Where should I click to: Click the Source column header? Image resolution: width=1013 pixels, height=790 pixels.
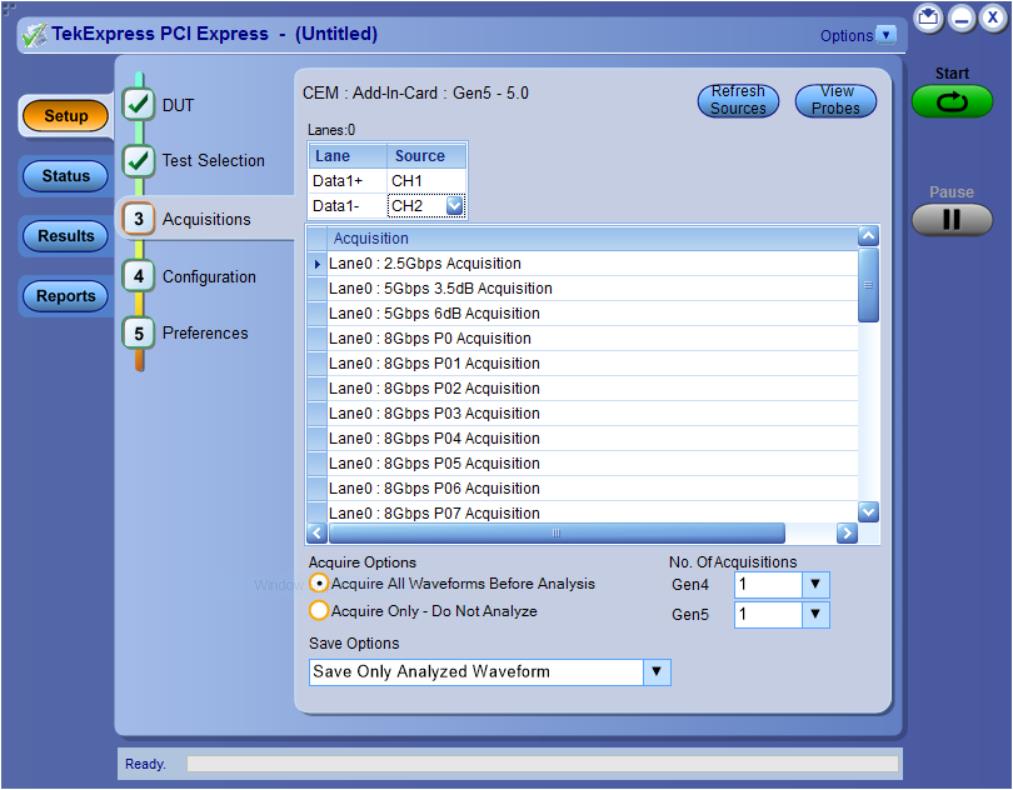426,156
